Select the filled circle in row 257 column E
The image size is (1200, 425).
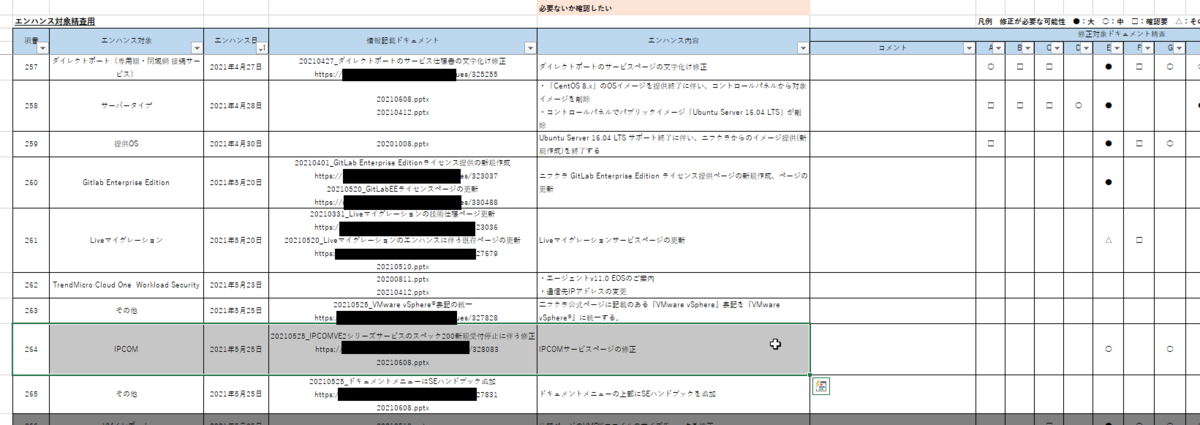pyautogui.click(x=1110, y=67)
